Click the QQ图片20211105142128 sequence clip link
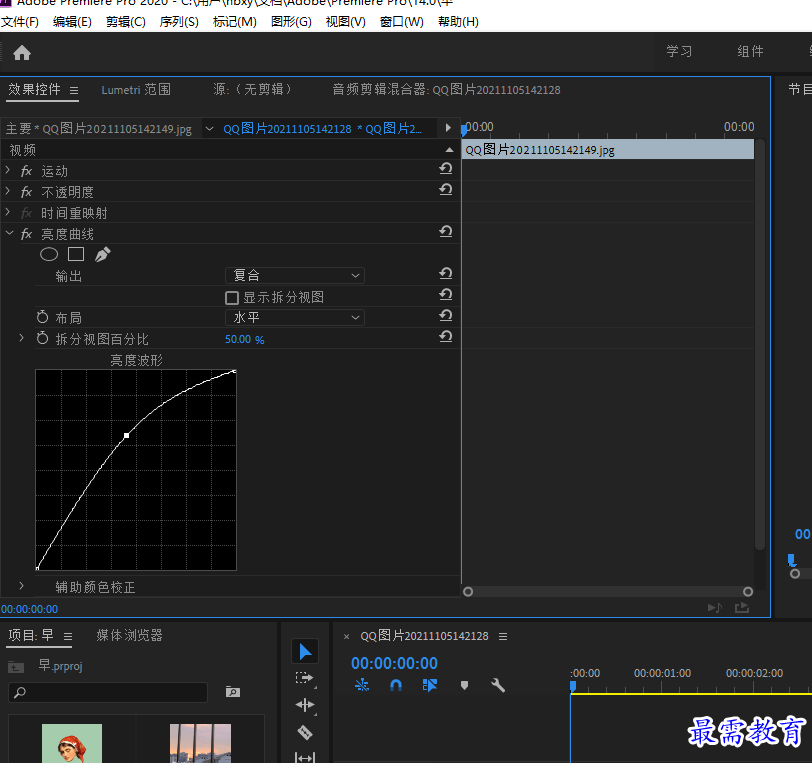 pyautogui.click(x=323, y=129)
